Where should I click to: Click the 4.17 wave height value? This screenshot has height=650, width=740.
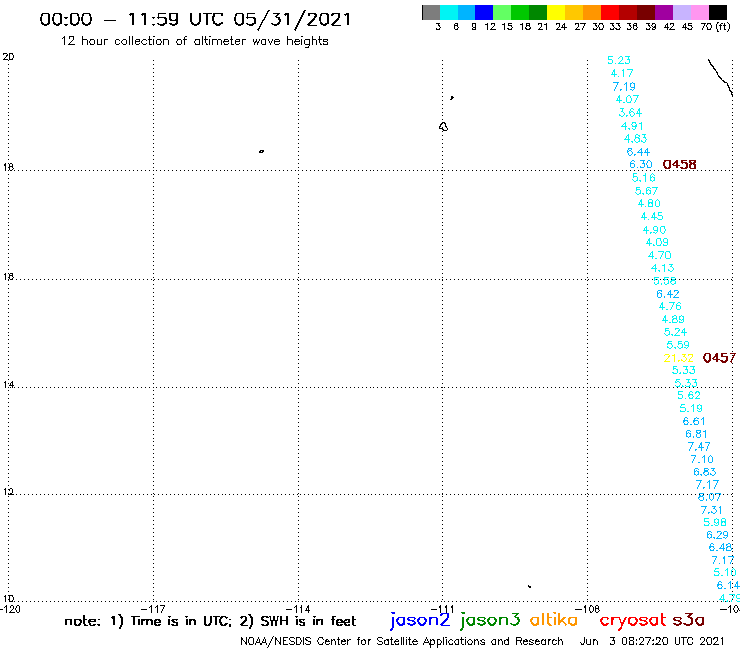point(622,73)
